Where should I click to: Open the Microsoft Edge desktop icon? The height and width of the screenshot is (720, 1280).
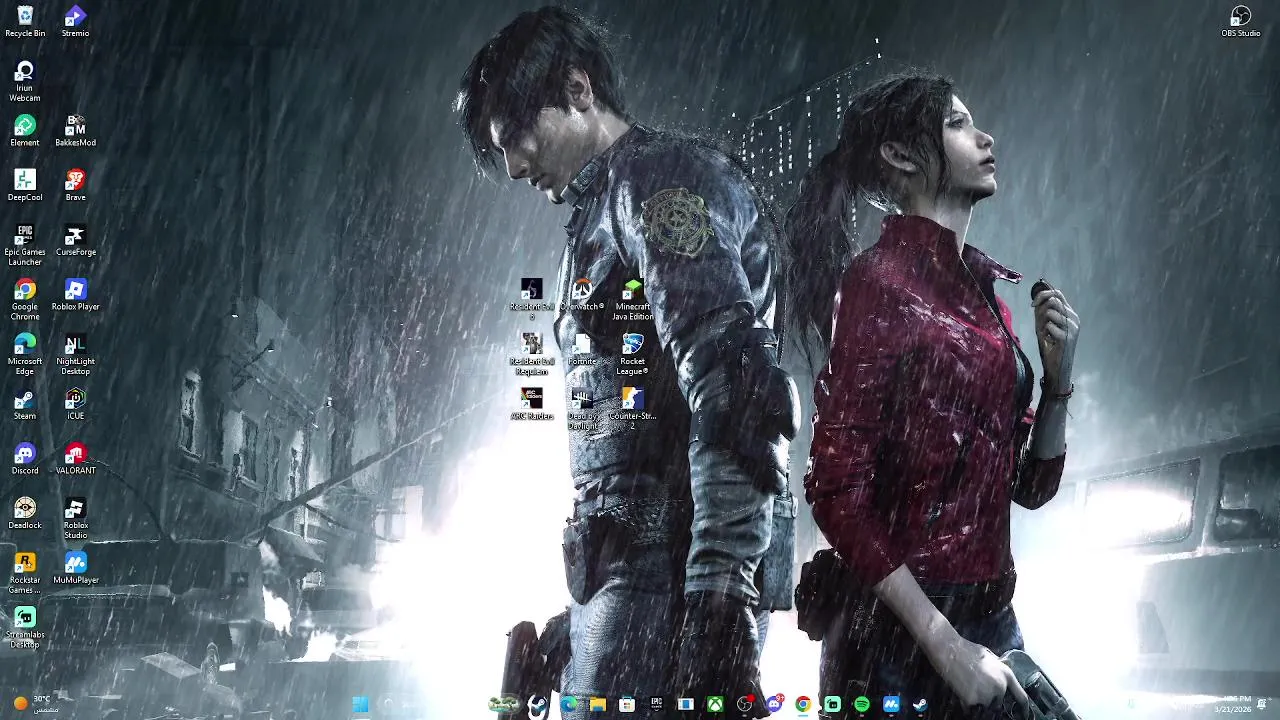25,356
